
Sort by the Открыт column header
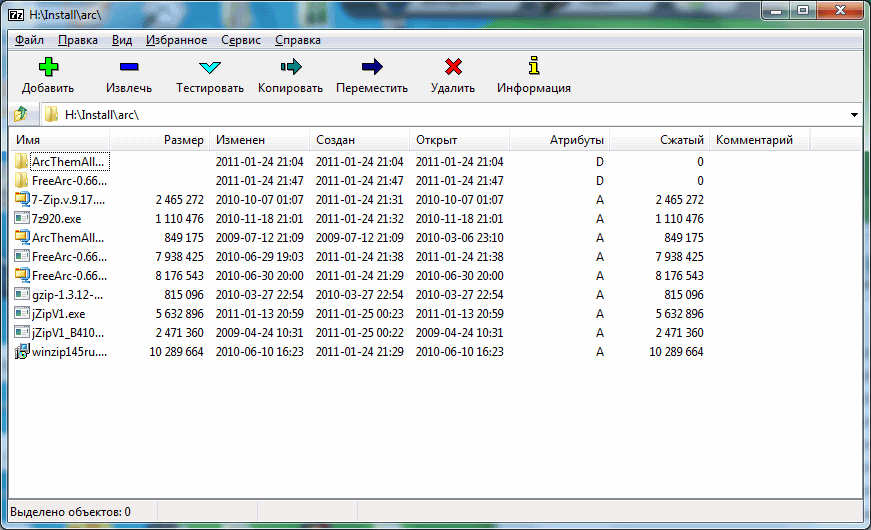(459, 140)
